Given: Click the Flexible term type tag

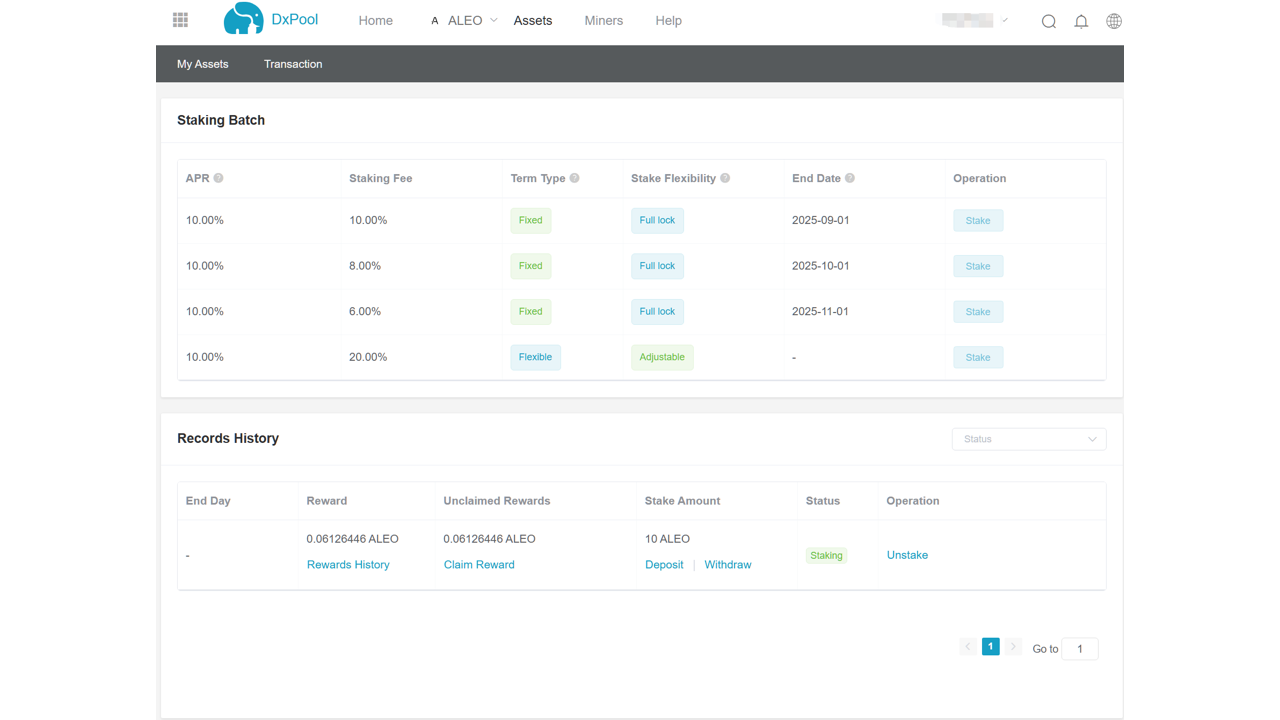Looking at the screenshot, I should 535,357.
